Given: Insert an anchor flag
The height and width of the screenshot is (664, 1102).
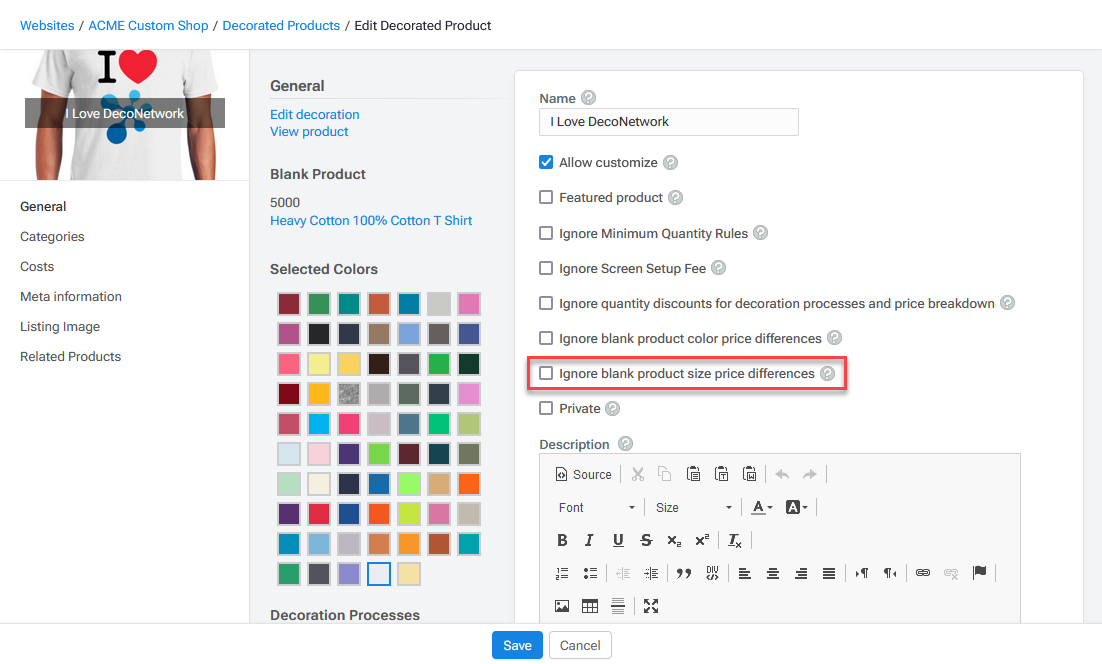Looking at the screenshot, I should click(x=979, y=573).
